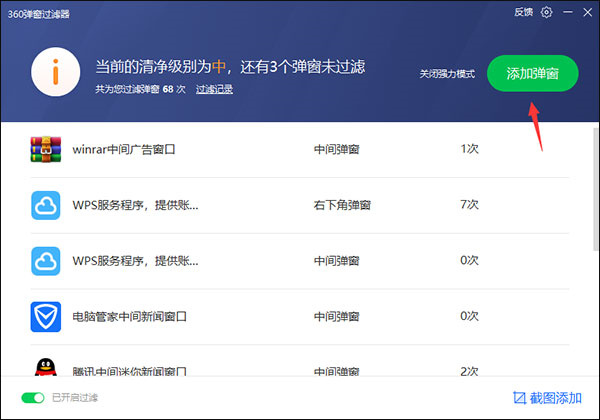Select WPS服务程序 row with 7次
Viewport: 600px width, 420px height.
(300, 205)
